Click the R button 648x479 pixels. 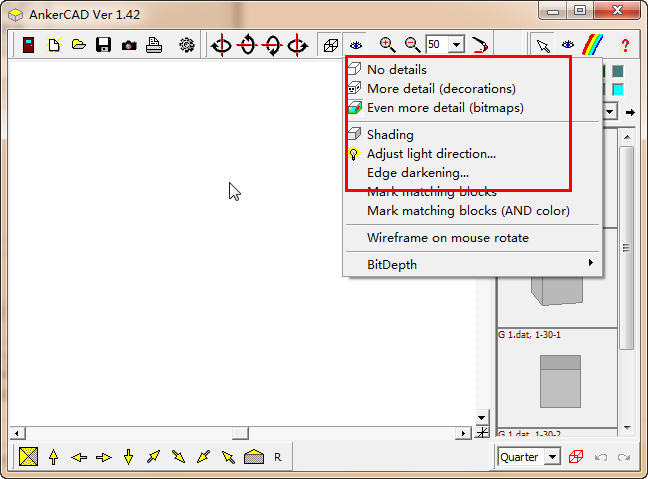278,457
